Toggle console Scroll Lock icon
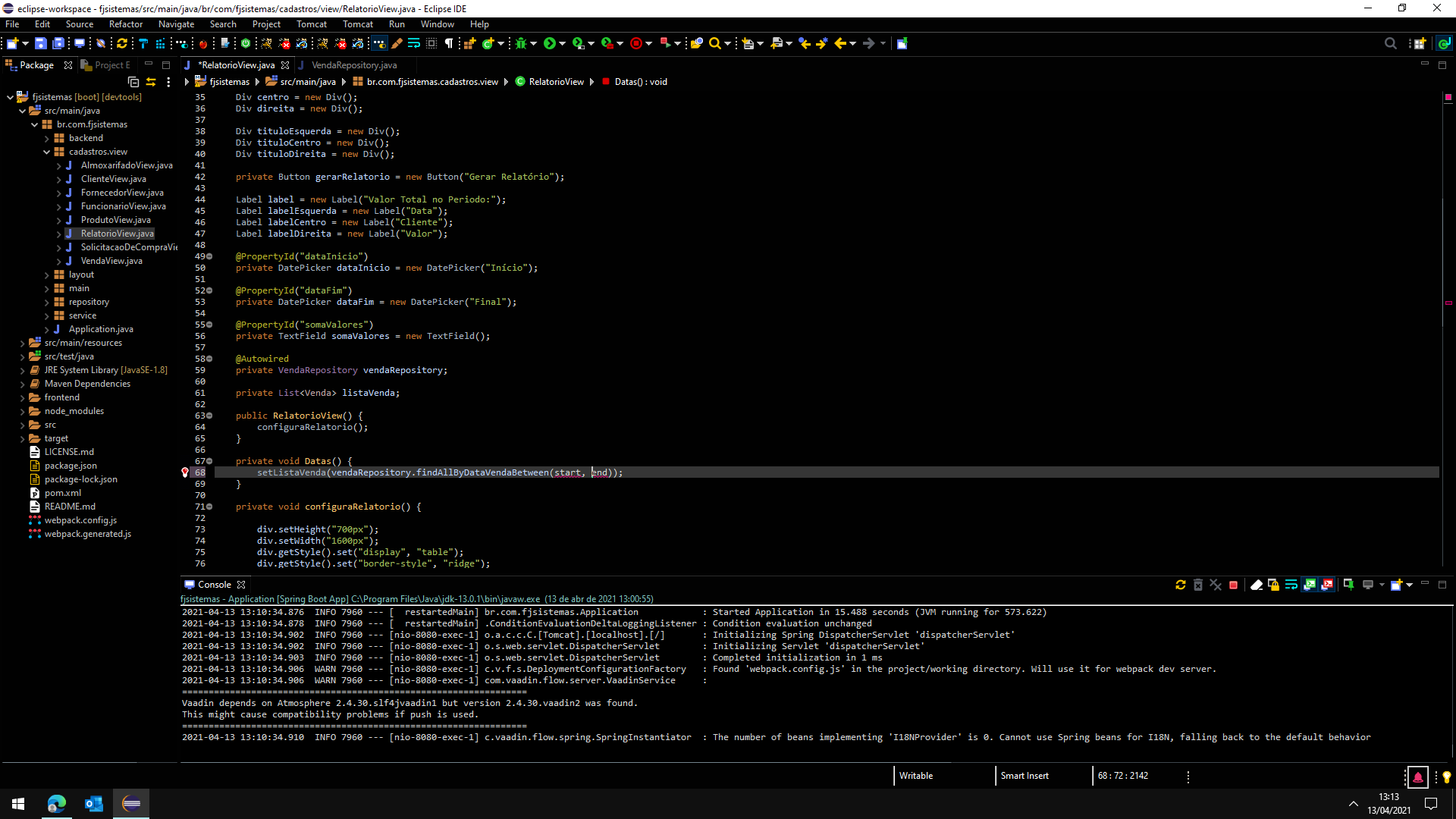The image size is (1456, 819). pos(1274,585)
